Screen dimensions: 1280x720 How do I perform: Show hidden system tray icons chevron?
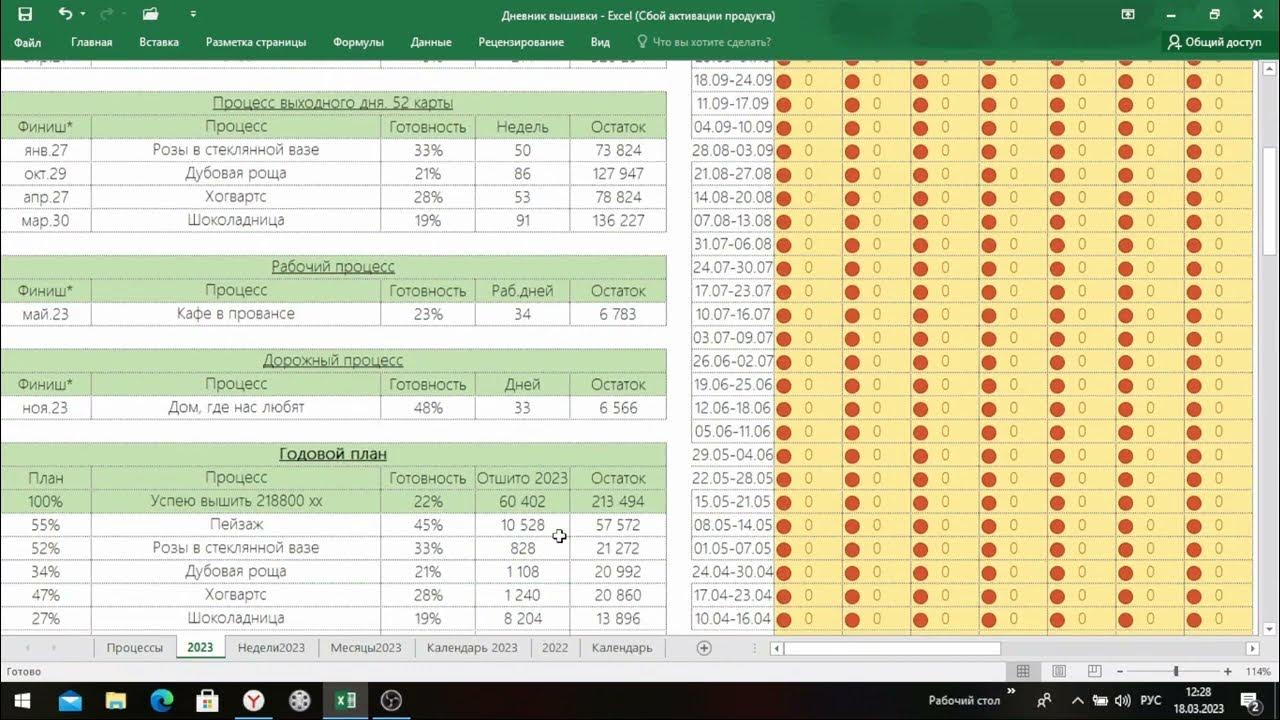[x=1078, y=700]
